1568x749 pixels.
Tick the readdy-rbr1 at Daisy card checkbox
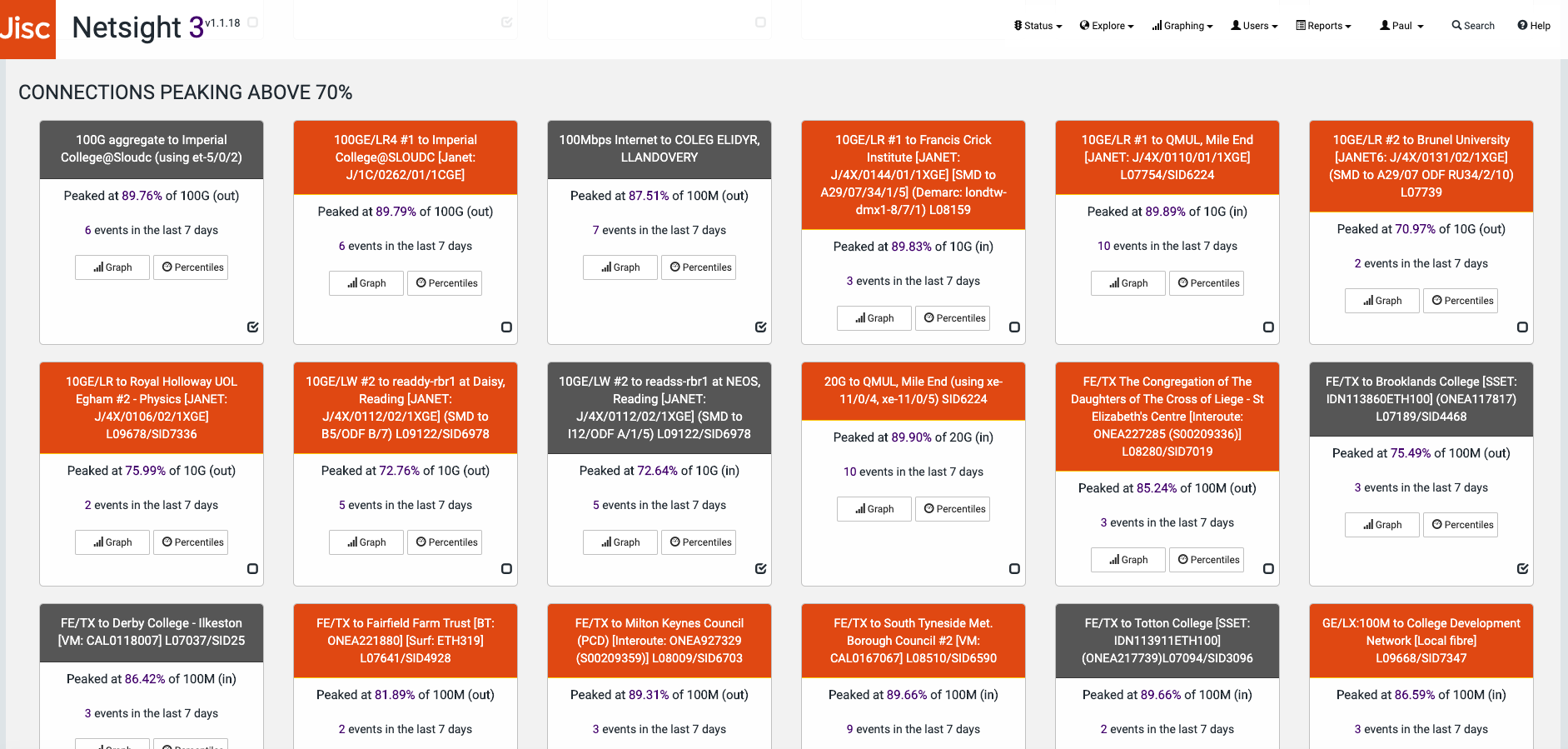[506, 569]
